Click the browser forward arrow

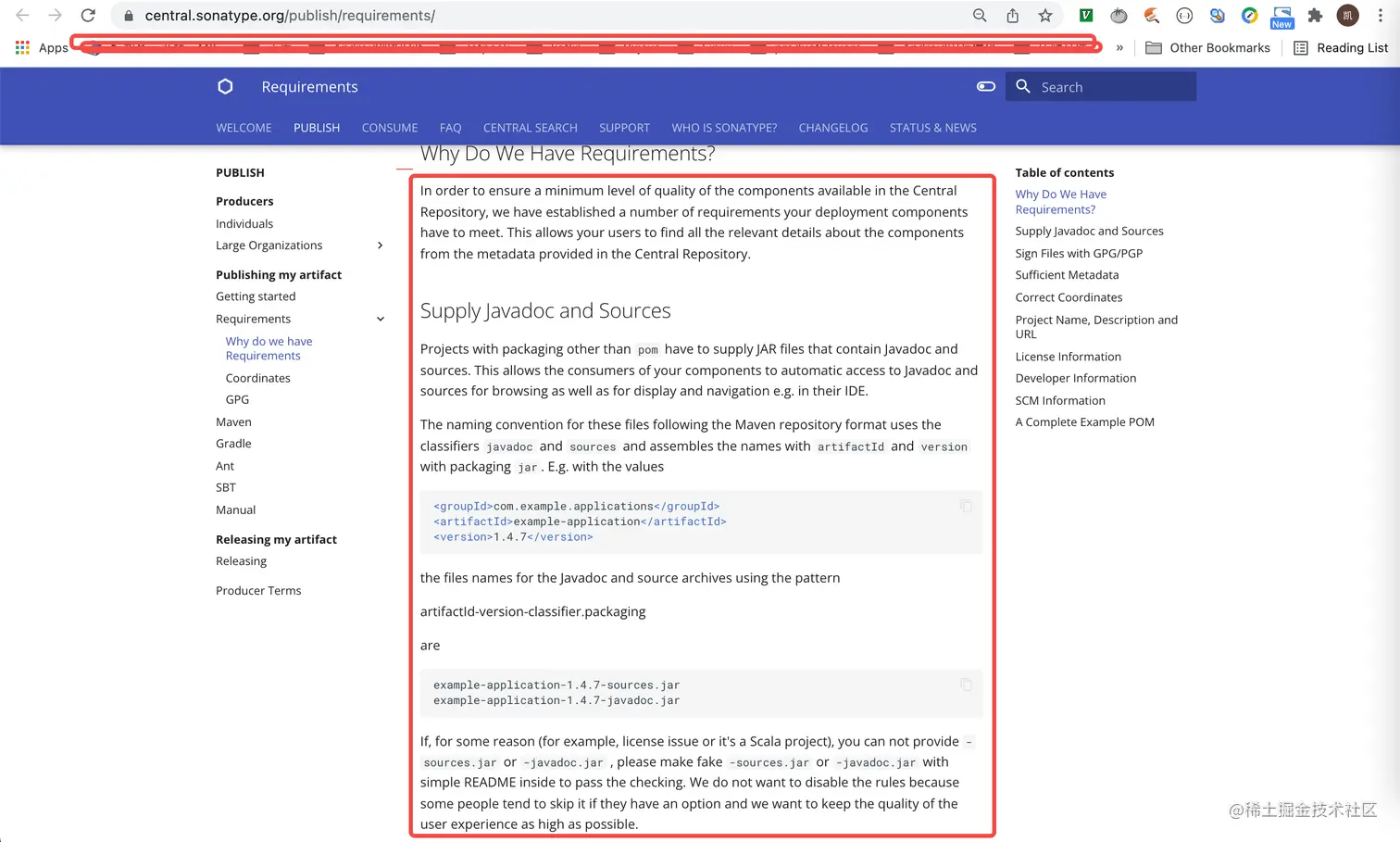click(x=56, y=16)
